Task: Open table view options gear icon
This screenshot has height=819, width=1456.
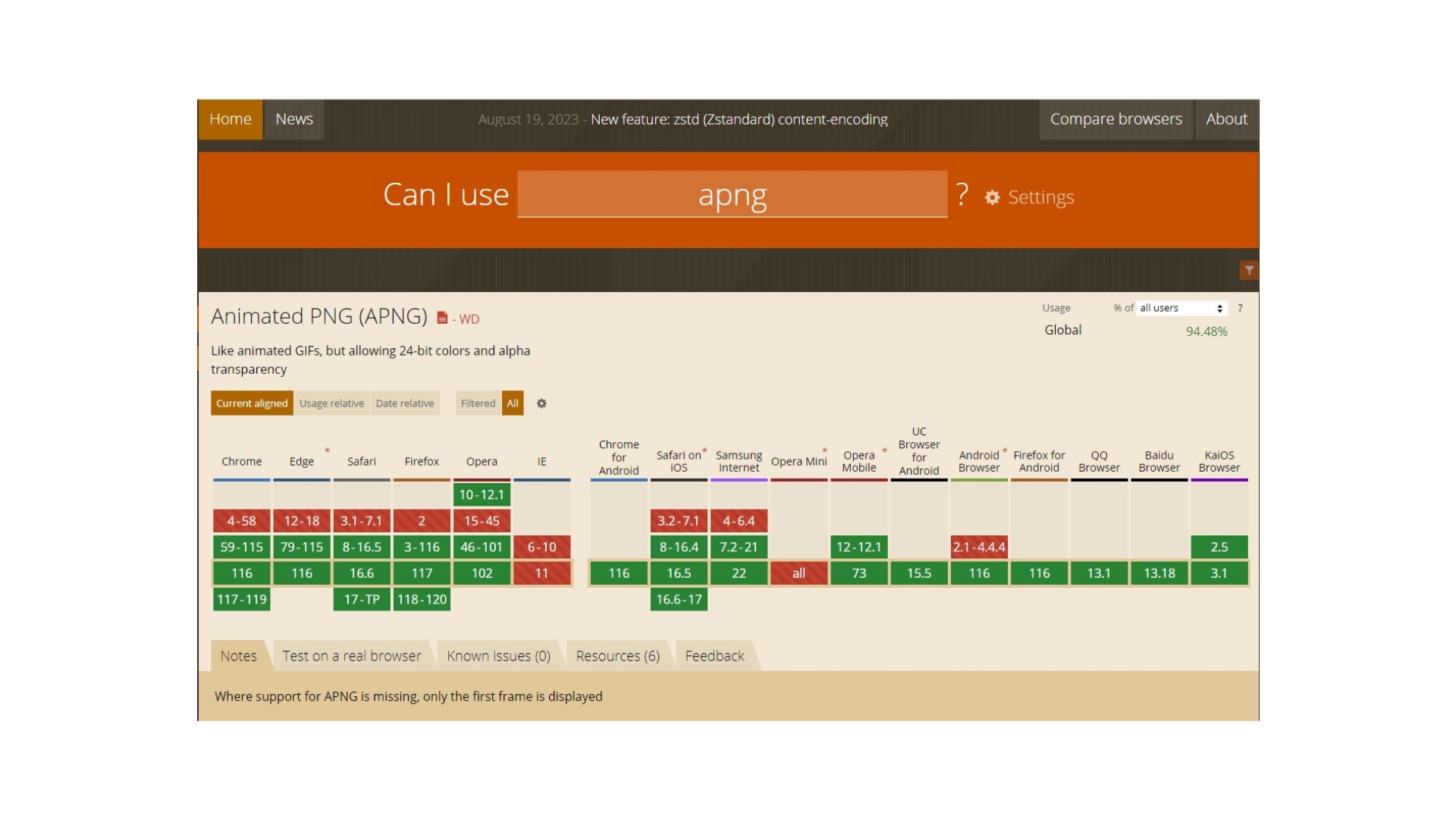Action: pos(541,403)
